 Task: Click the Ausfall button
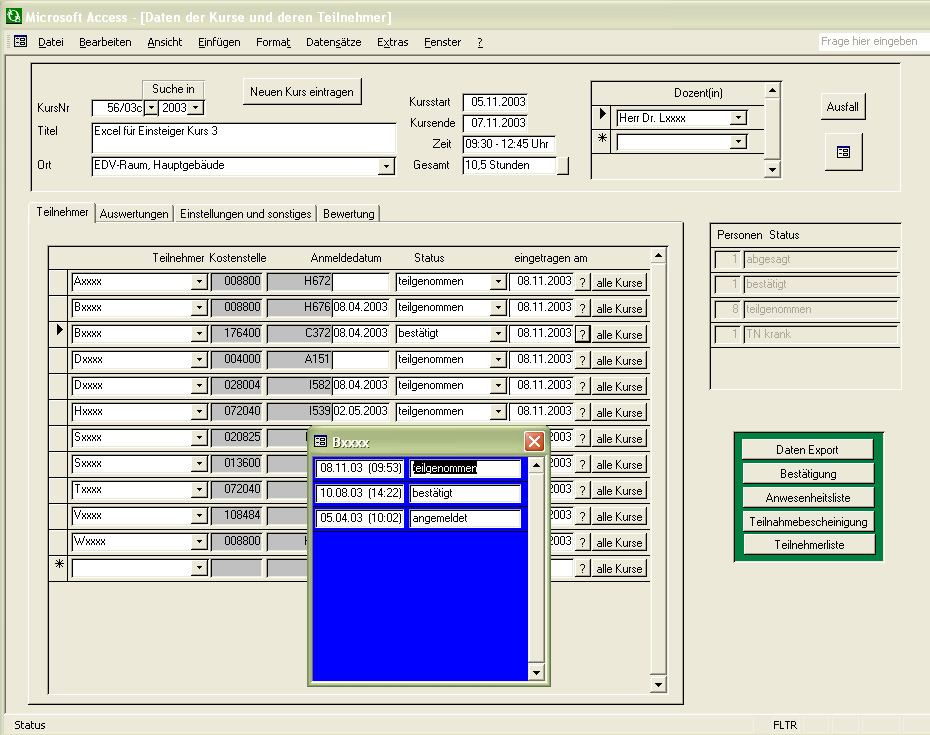(x=843, y=107)
